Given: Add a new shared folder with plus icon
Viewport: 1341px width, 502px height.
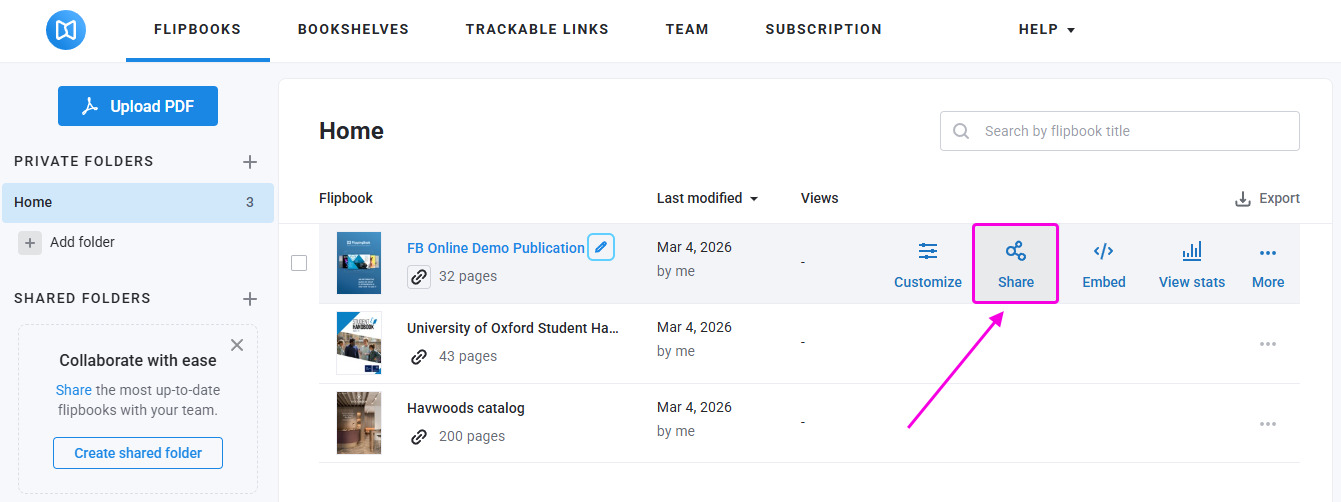Looking at the screenshot, I should tap(250, 299).
